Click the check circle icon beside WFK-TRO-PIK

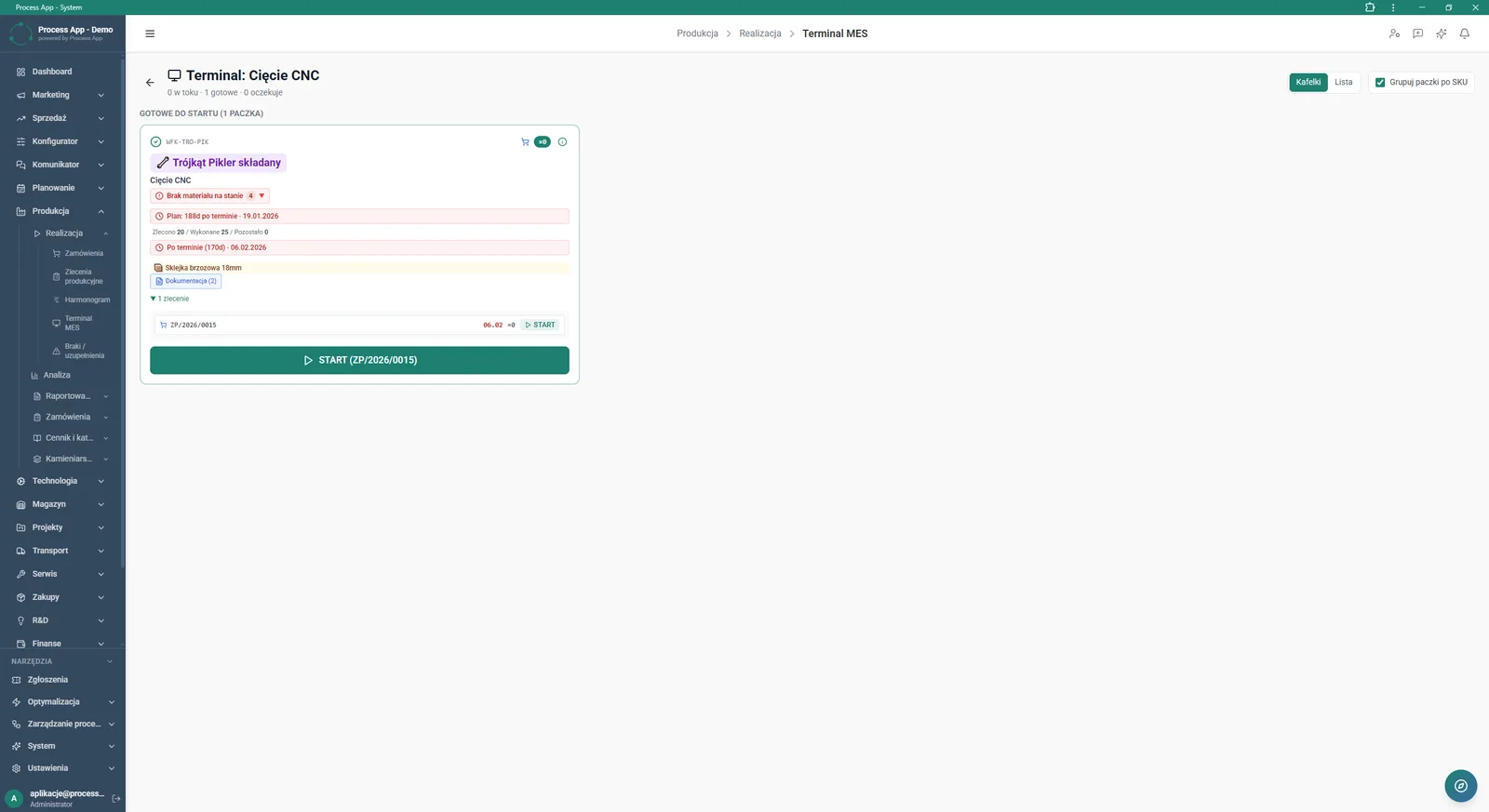point(155,142)
